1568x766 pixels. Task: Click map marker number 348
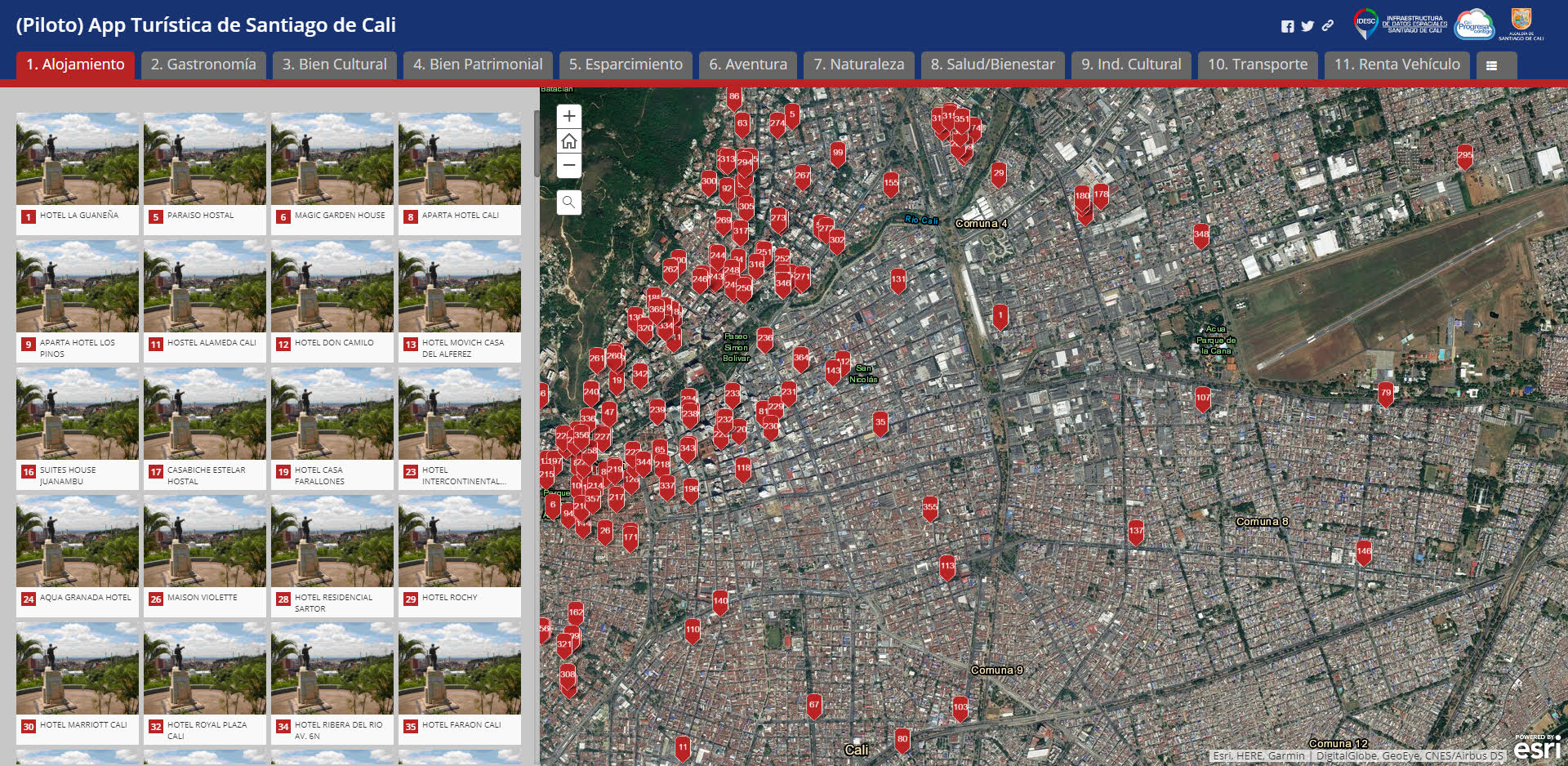click(1201, 234)
